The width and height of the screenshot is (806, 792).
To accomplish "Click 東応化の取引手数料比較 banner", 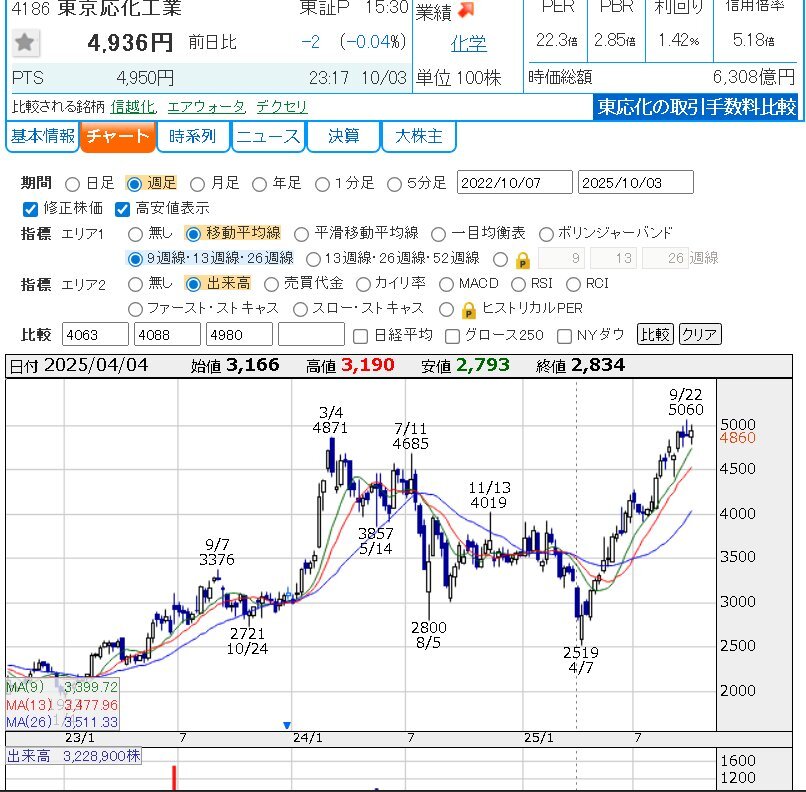I will pyautogui.click(x=696, y=107).
